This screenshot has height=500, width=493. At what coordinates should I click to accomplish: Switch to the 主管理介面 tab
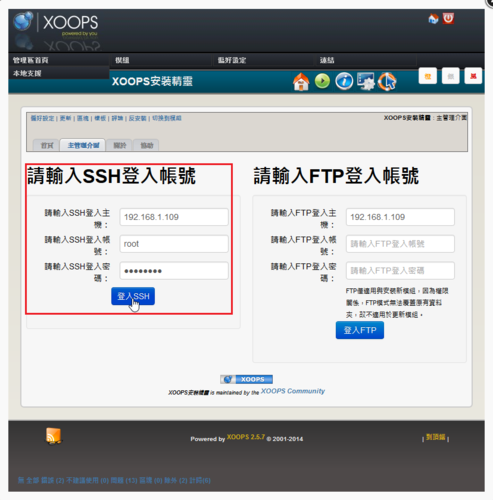point(83,145)
